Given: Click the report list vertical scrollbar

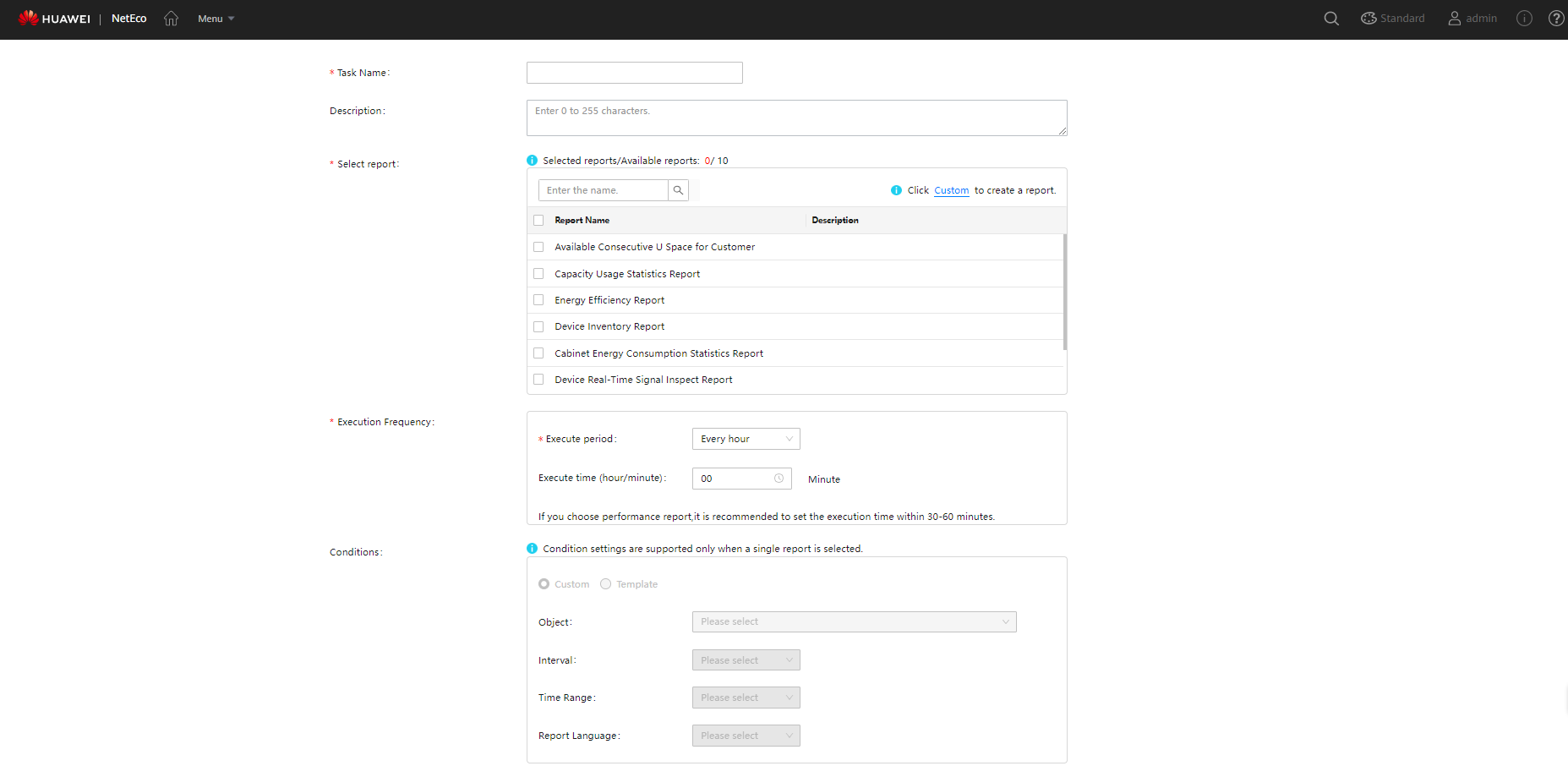Looking at the screenshot, I should coord(1064,292).
